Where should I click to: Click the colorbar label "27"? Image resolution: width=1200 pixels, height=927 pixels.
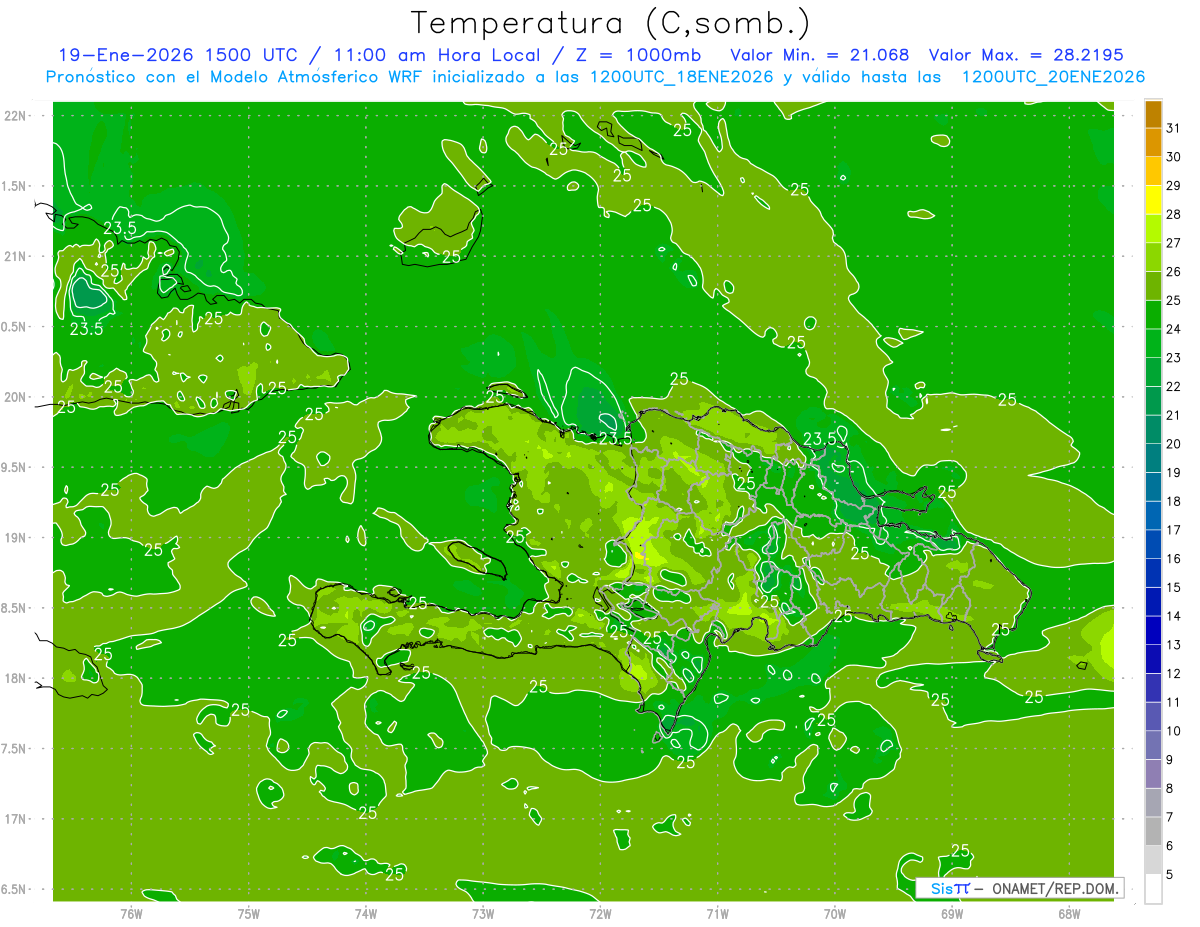coord(1174,243)
